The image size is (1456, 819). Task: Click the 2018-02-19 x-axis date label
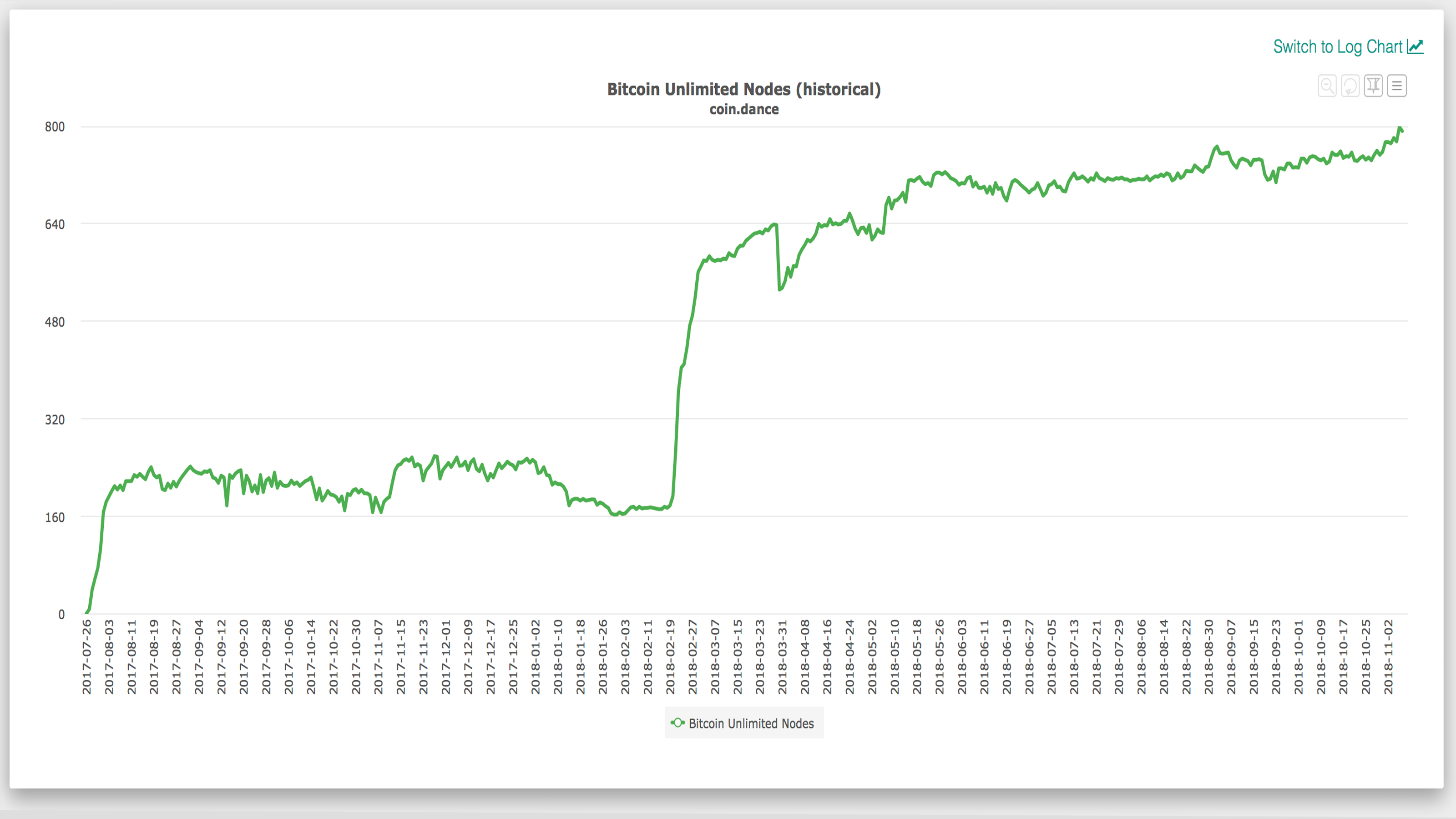[670, 657]
